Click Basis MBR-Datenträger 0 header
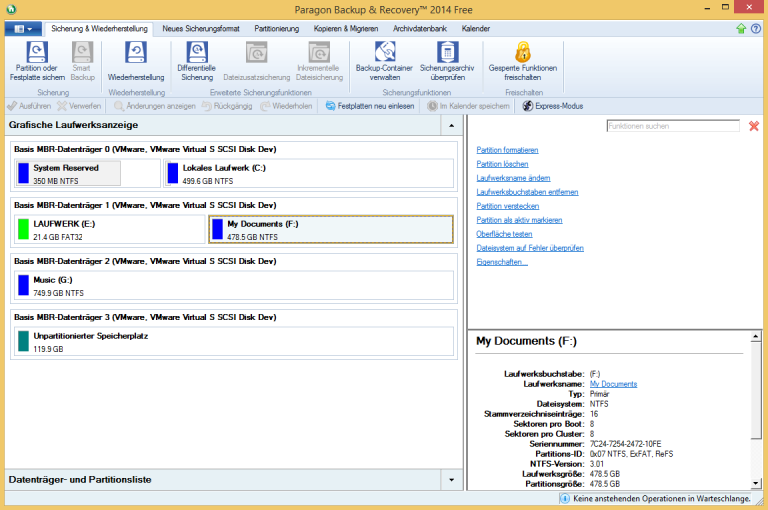 pyautogui.click(x=145, y=149)
